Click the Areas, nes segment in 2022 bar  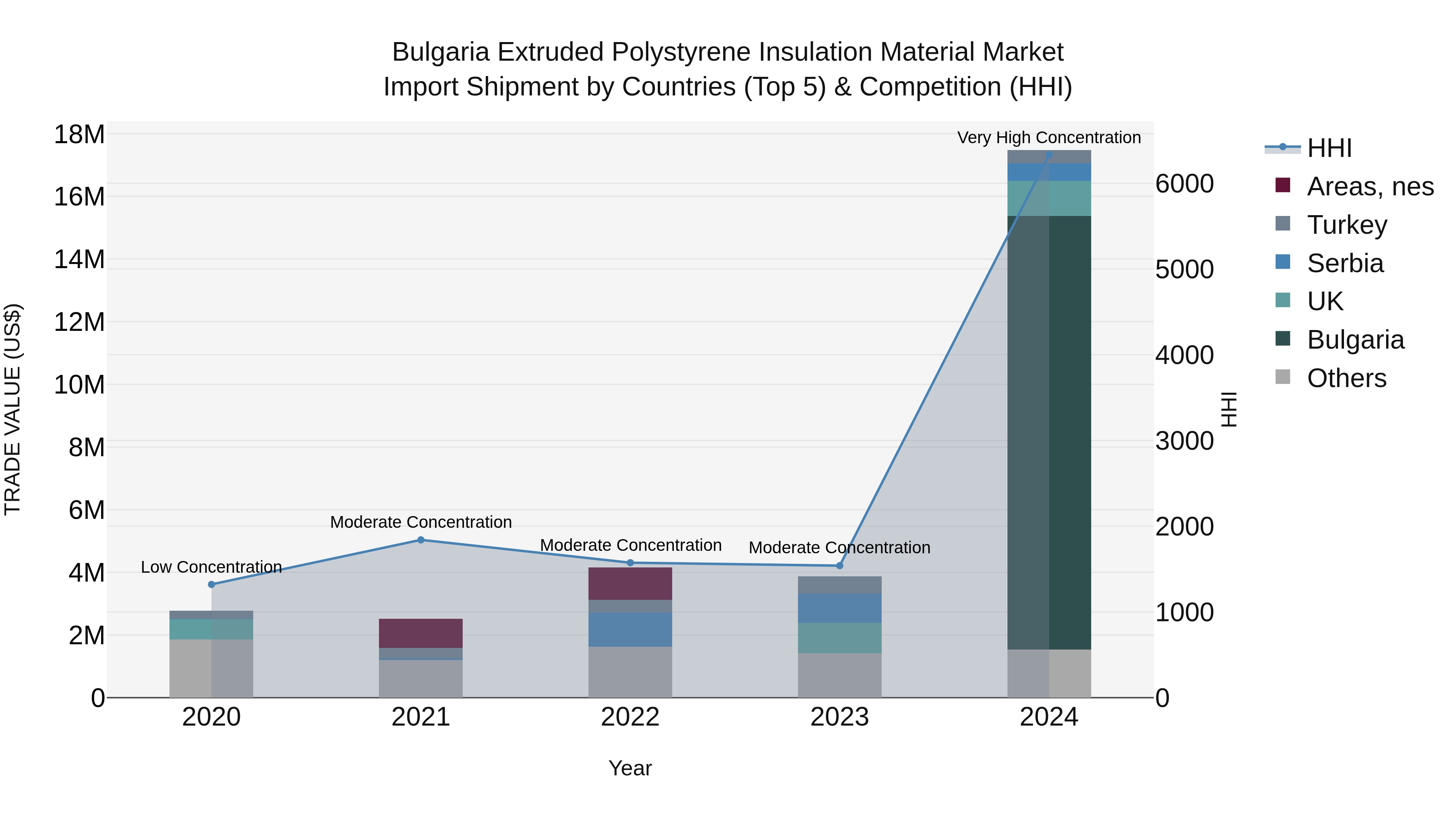[x=630, y=584]
